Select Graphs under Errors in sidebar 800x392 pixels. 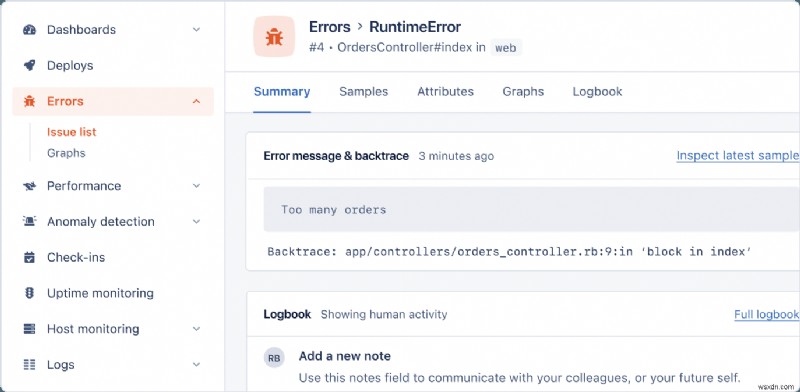point(66,153)
